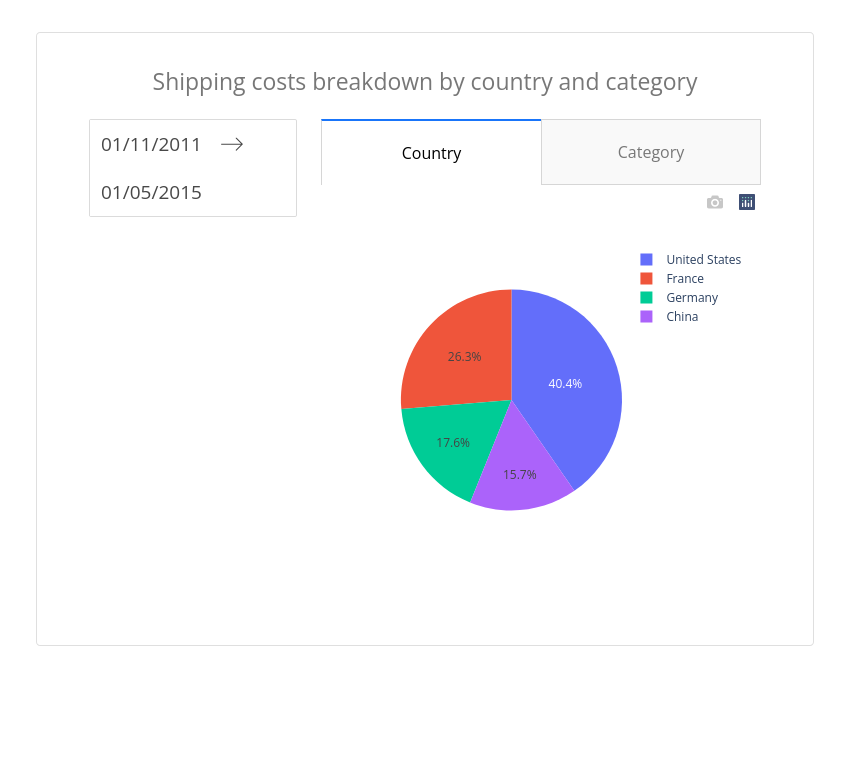Click the arrow between the two dates
This screenshot has width=850, height=765.
point(232,144)
